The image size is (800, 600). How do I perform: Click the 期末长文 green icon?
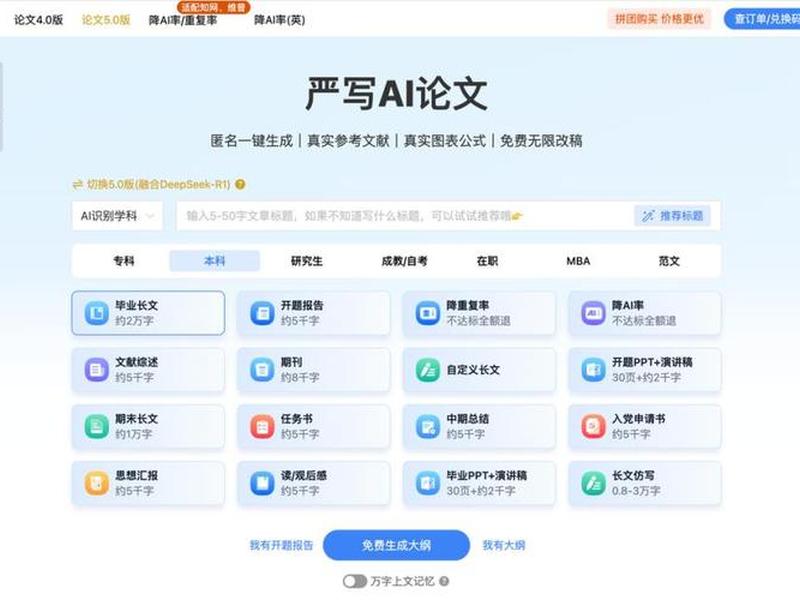click(x=96, y=427)
